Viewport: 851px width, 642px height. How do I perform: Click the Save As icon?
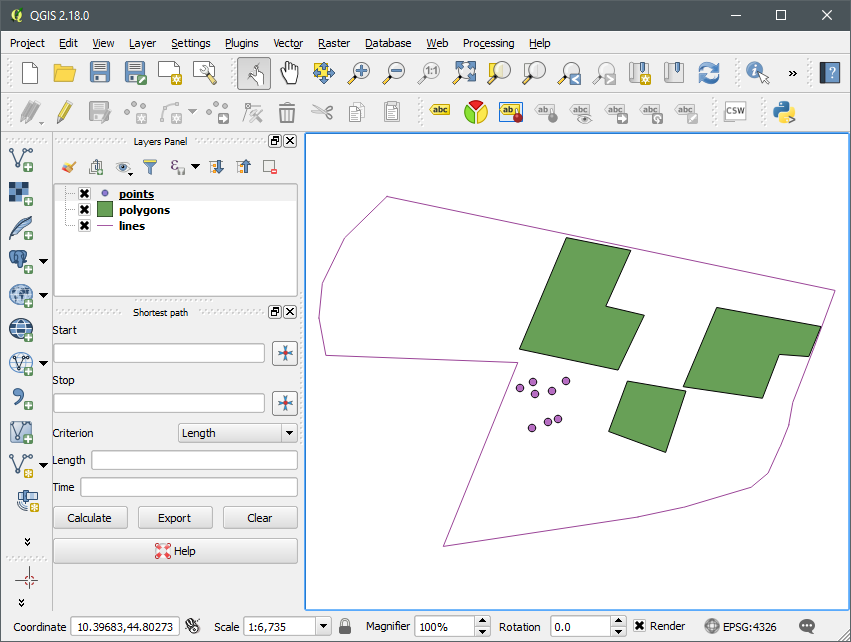pos(135,73)
